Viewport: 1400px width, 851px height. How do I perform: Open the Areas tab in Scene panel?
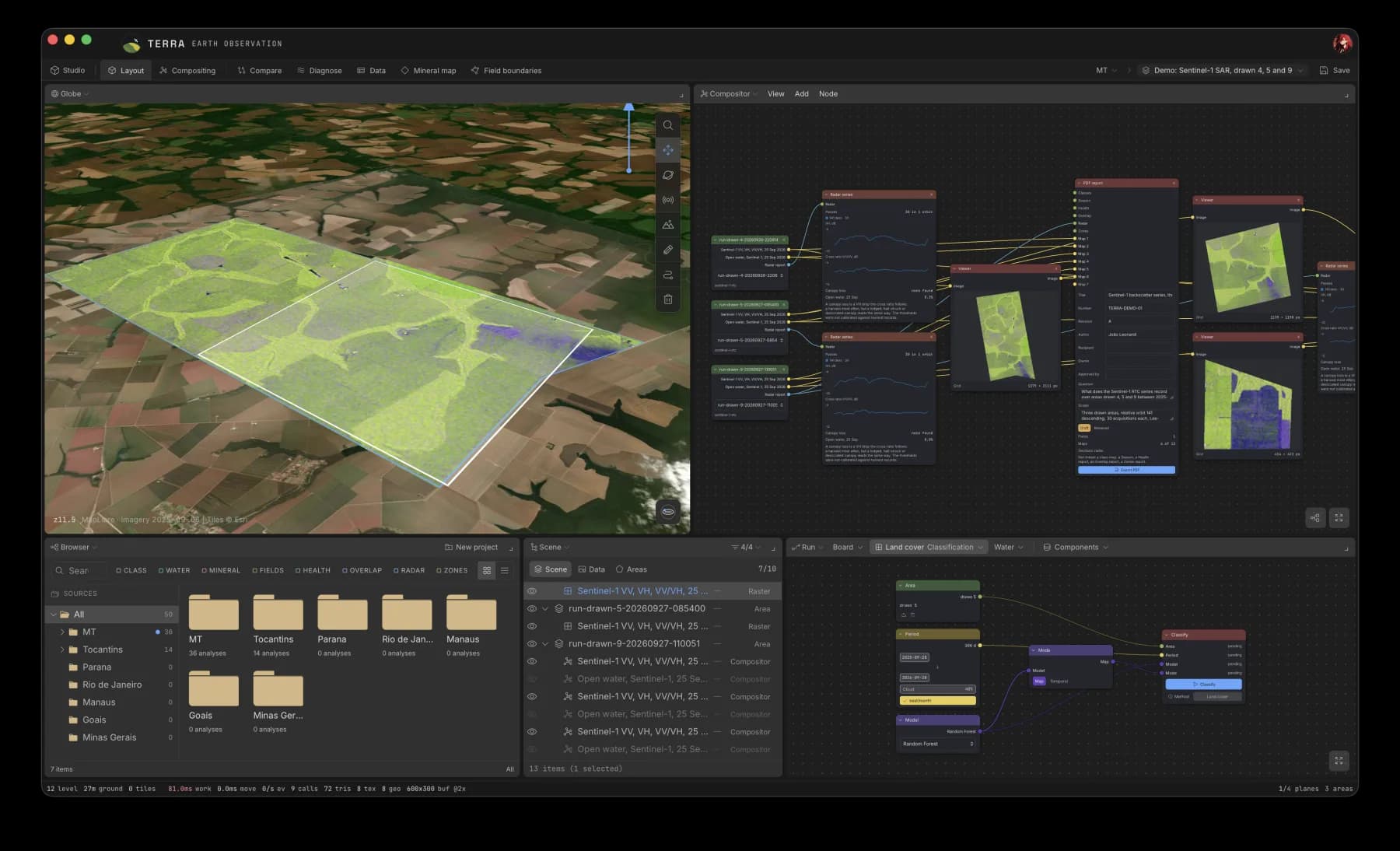(x=632, y=569)
